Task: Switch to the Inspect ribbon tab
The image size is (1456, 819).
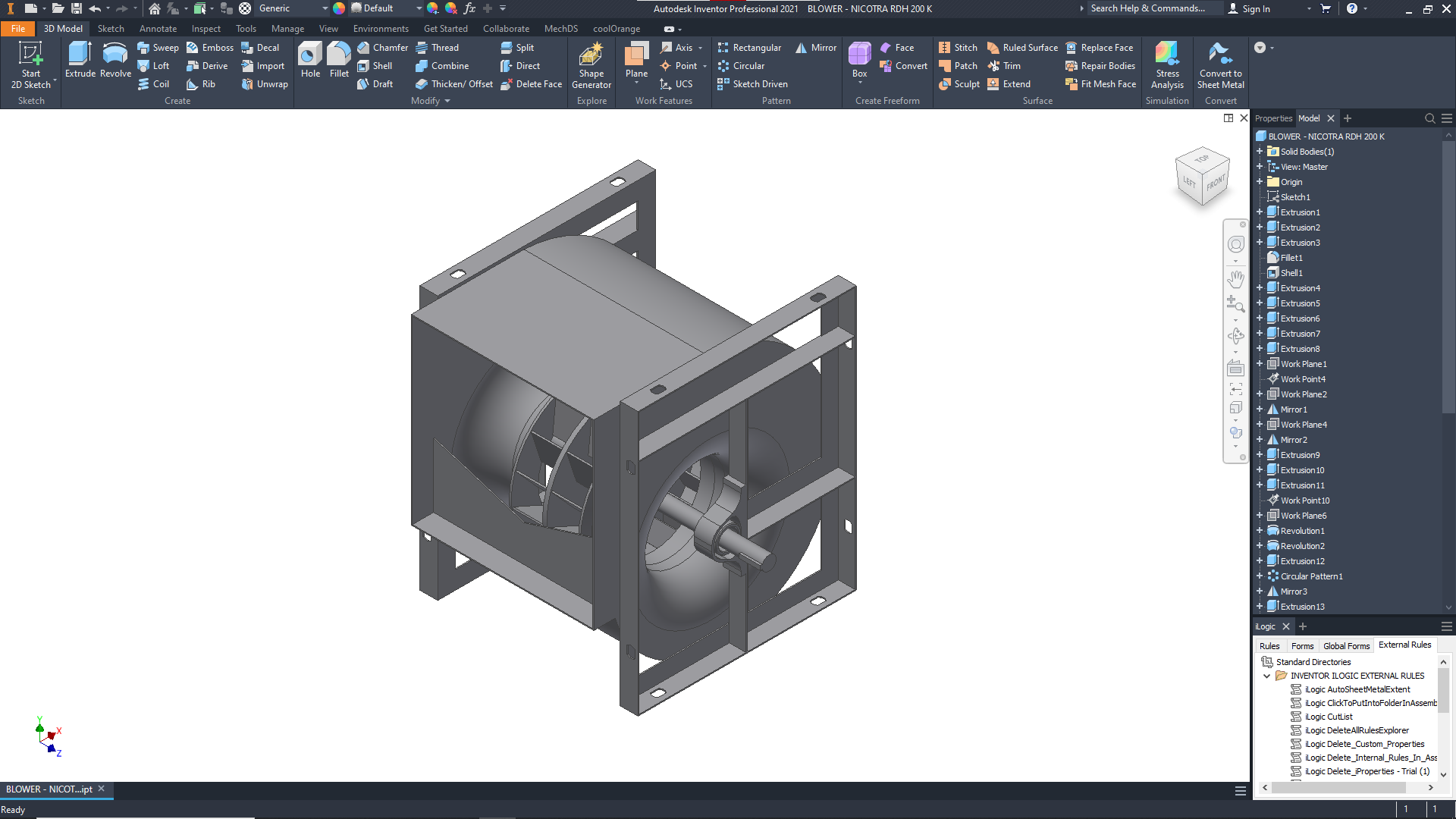Action: (206, 29)
